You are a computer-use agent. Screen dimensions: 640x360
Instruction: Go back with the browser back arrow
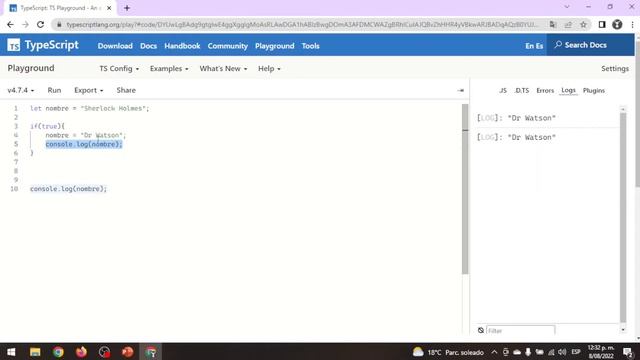[10, 24]
